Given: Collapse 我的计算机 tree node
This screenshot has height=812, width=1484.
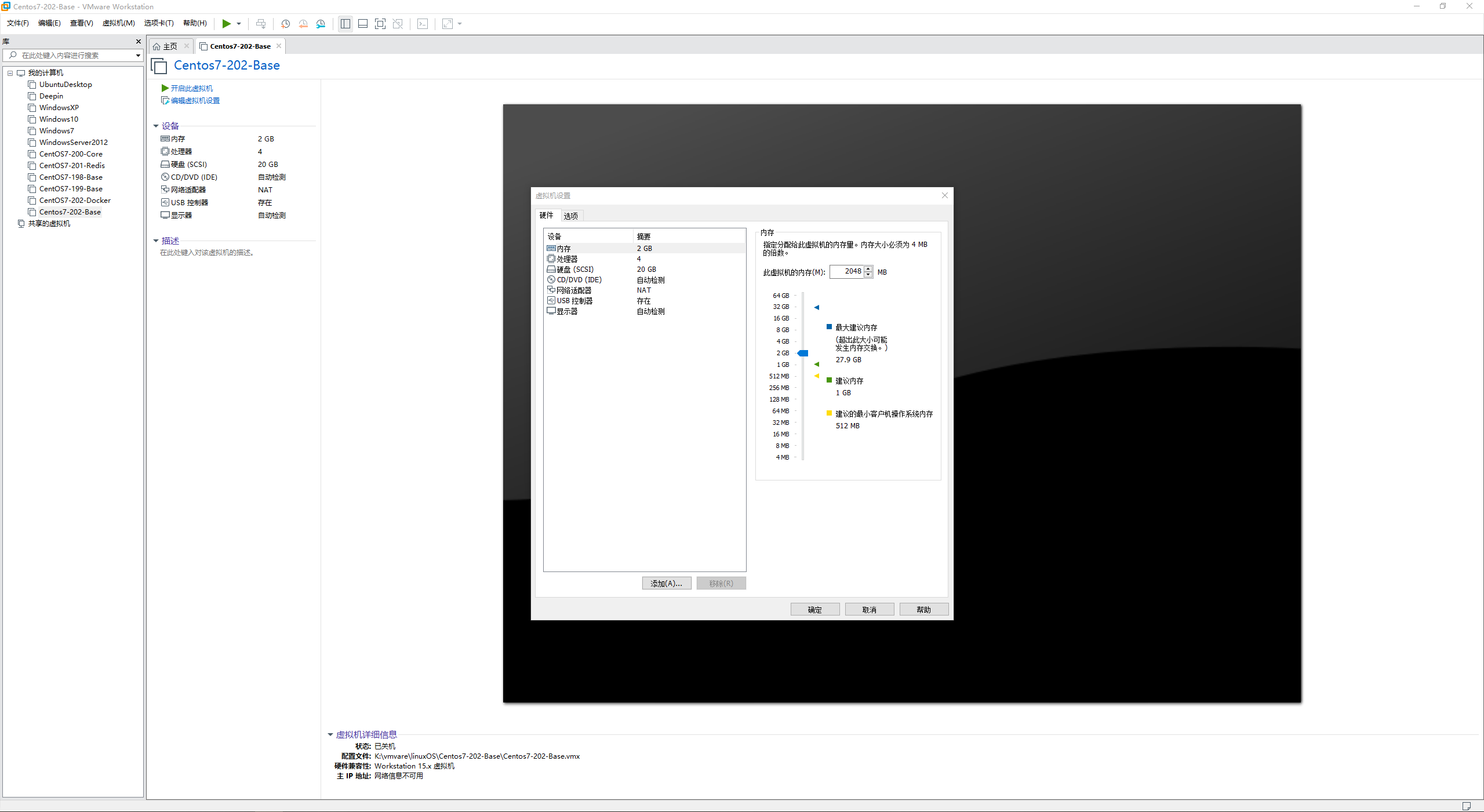Looking at the screenshot, I should click(10, 73).
